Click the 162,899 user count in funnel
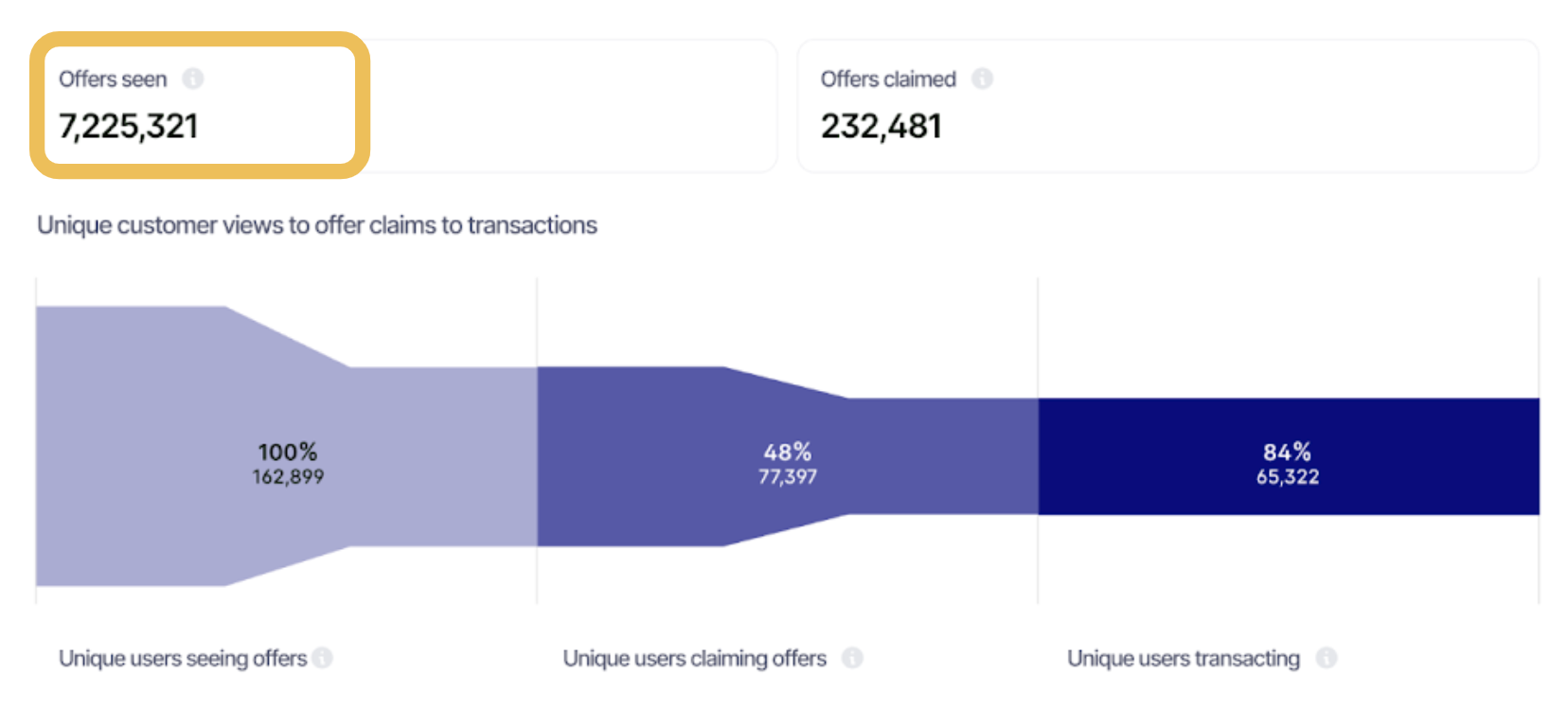The image size is (1568, 710). [x=288, y=477]
